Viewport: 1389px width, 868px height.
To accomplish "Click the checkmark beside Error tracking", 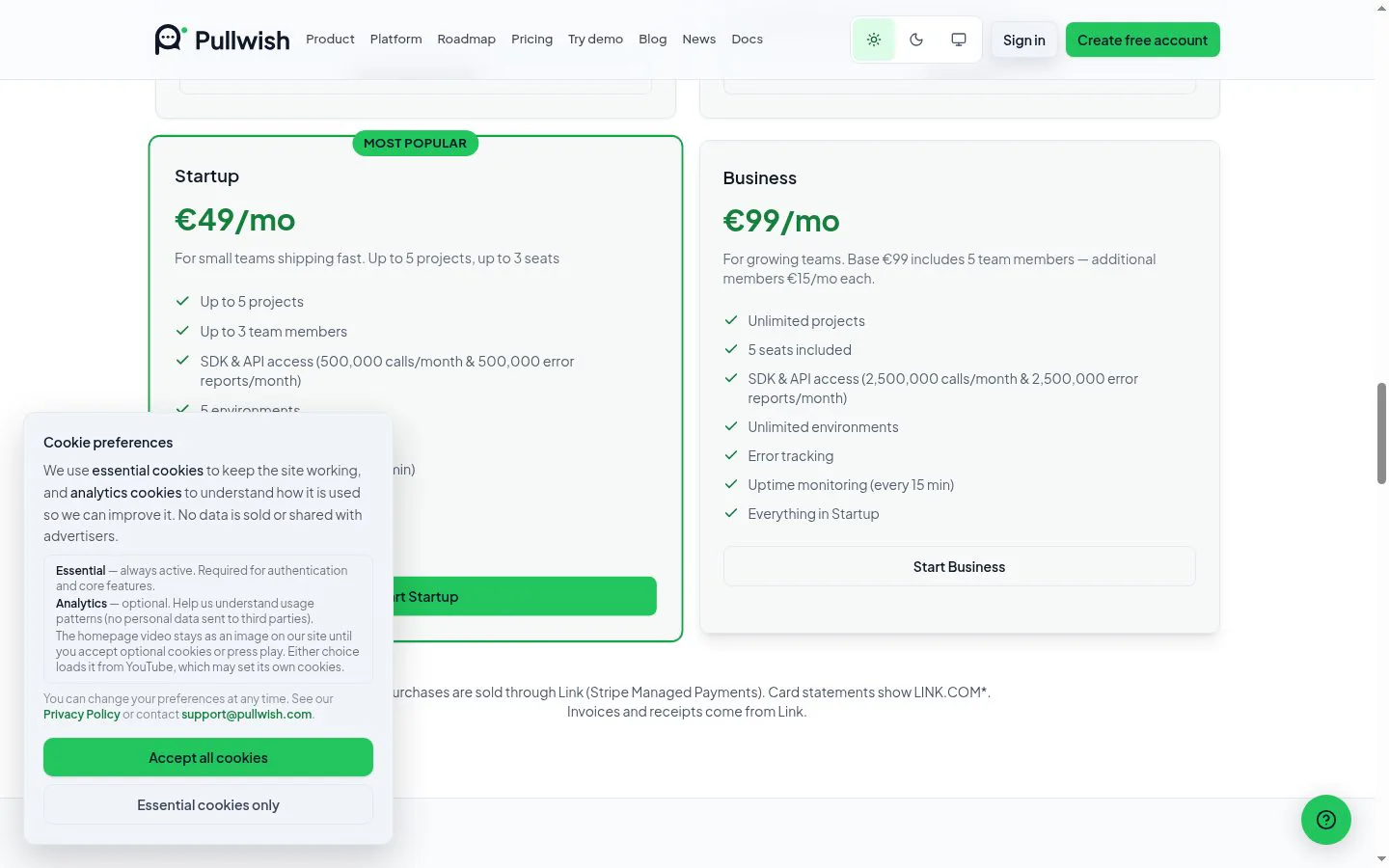I will pyautogui.click(x=731, y=455).
